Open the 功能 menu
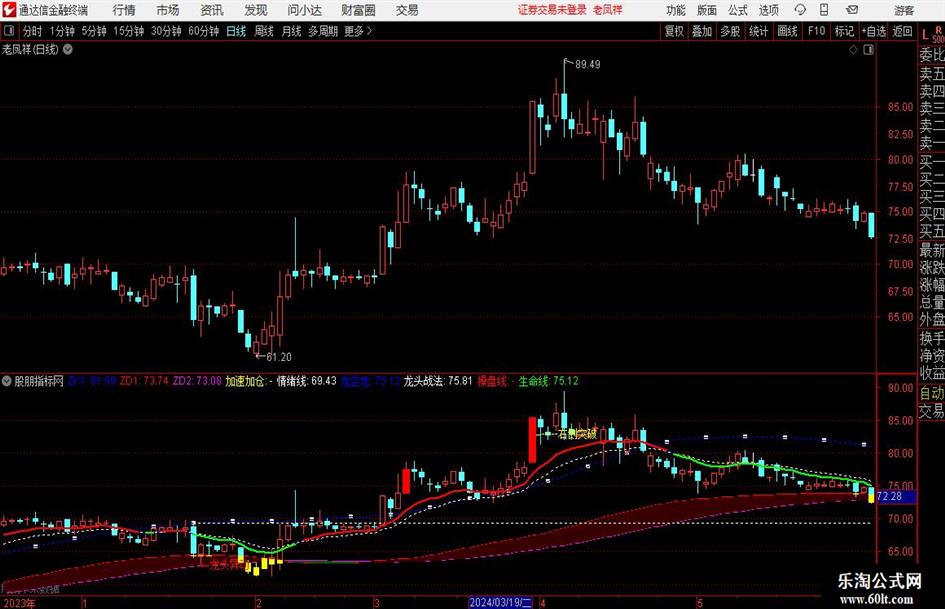The height and width of the screenshot is (609, 945). [676, 10]
